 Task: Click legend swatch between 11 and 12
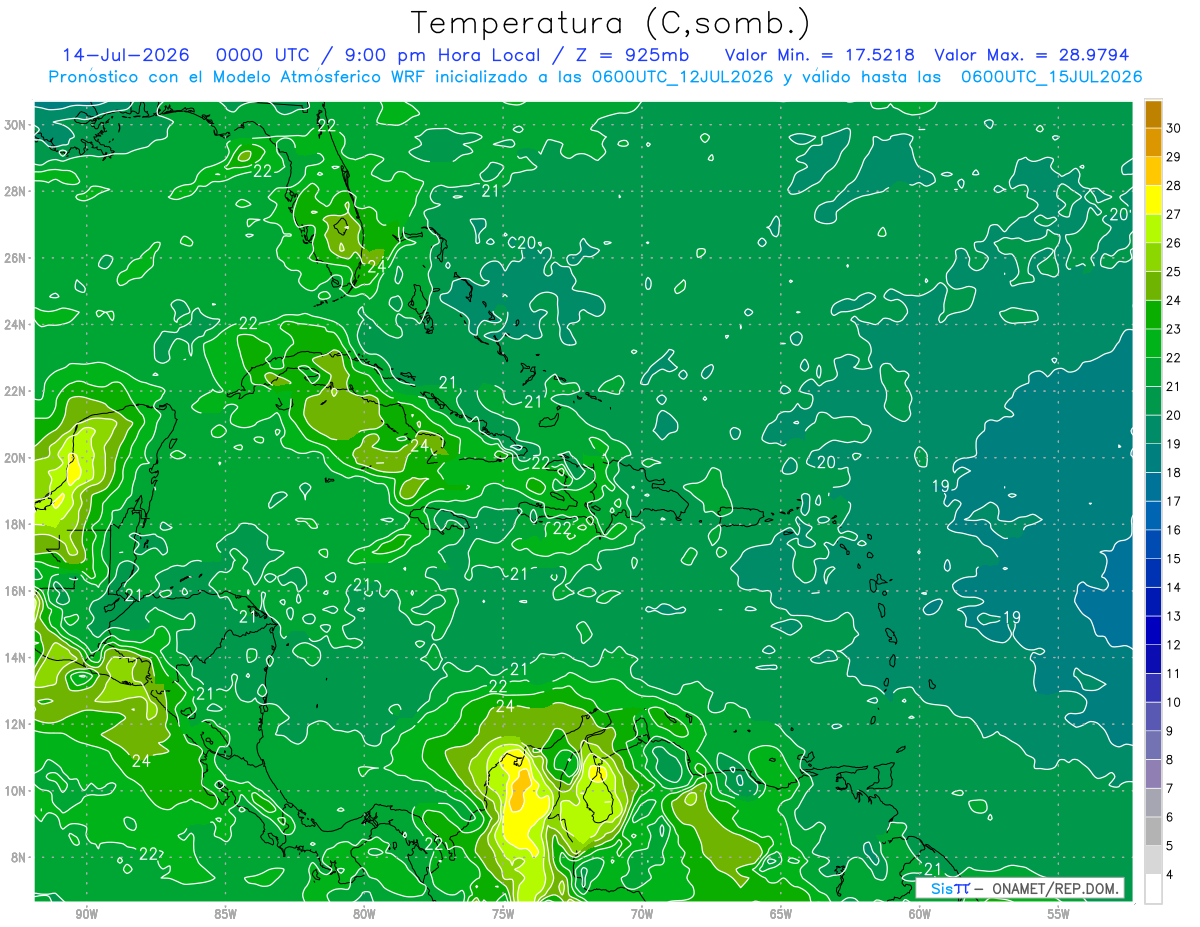coord(1153,659)
